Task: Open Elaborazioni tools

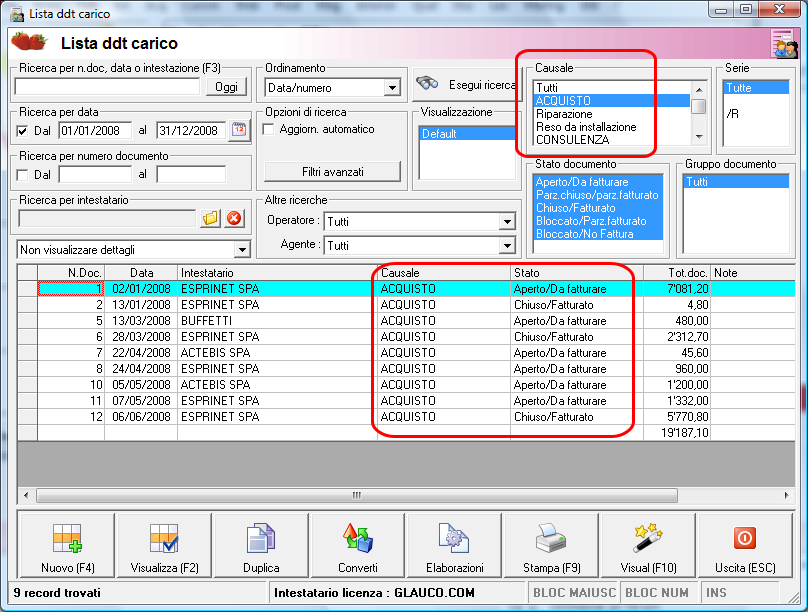Action: [454, 545]
